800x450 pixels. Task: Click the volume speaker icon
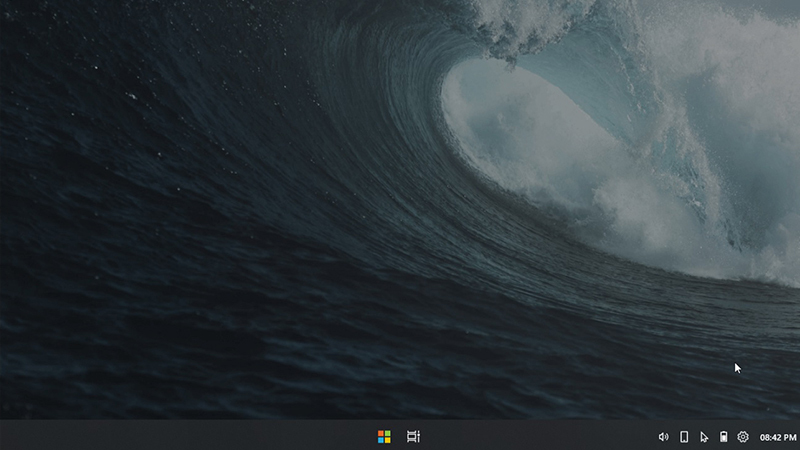click(x=663, y=437)
